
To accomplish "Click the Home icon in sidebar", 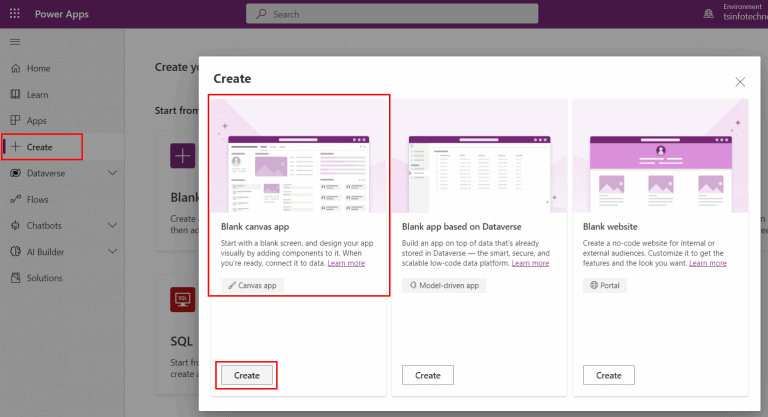I will click(16, 68).
